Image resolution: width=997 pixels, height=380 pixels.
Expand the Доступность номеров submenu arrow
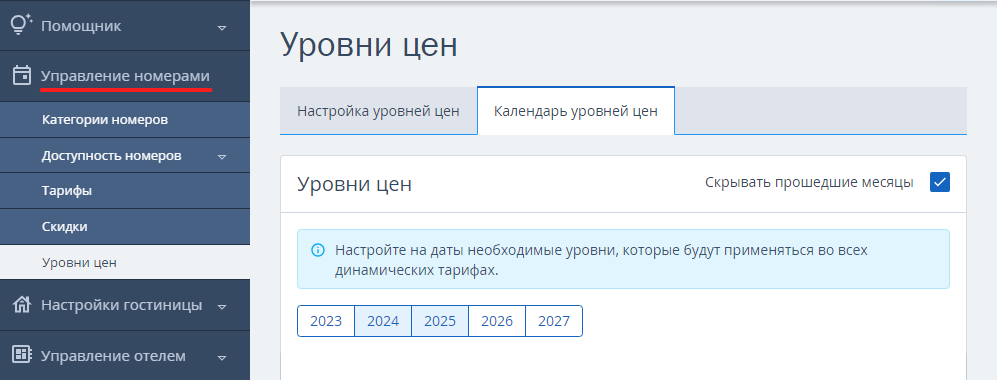click(221, 156)
